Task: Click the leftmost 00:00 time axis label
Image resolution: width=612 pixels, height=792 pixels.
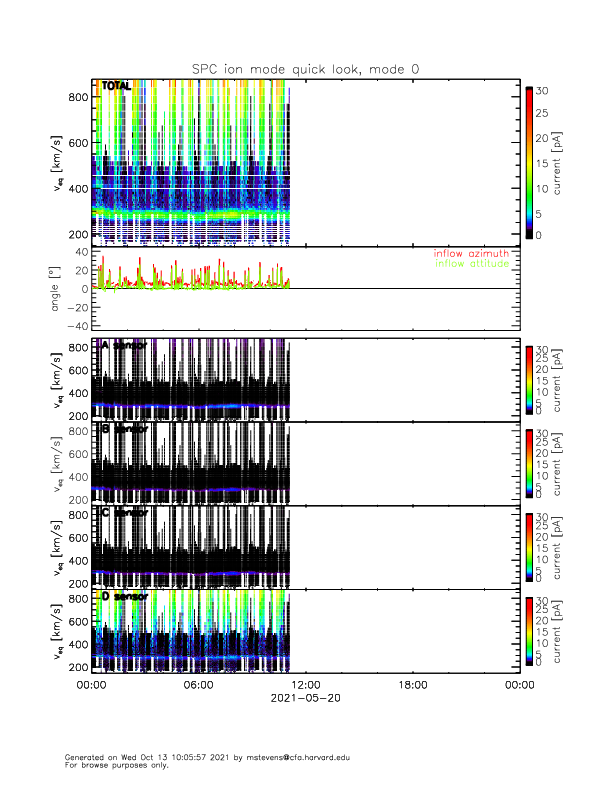Action: (91, 685)
